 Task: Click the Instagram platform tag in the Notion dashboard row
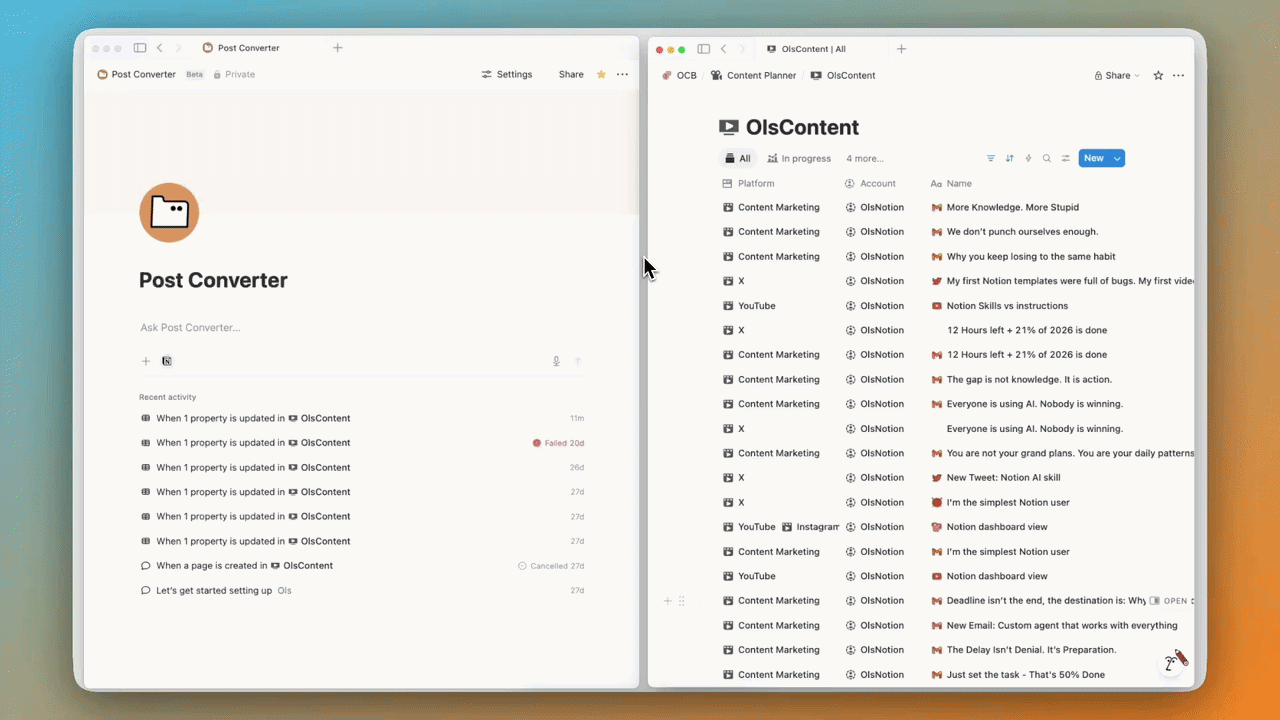810,527
